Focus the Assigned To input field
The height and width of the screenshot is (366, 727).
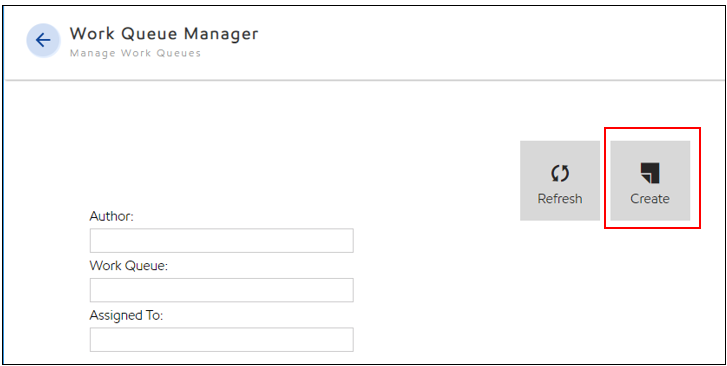point(222,340)
